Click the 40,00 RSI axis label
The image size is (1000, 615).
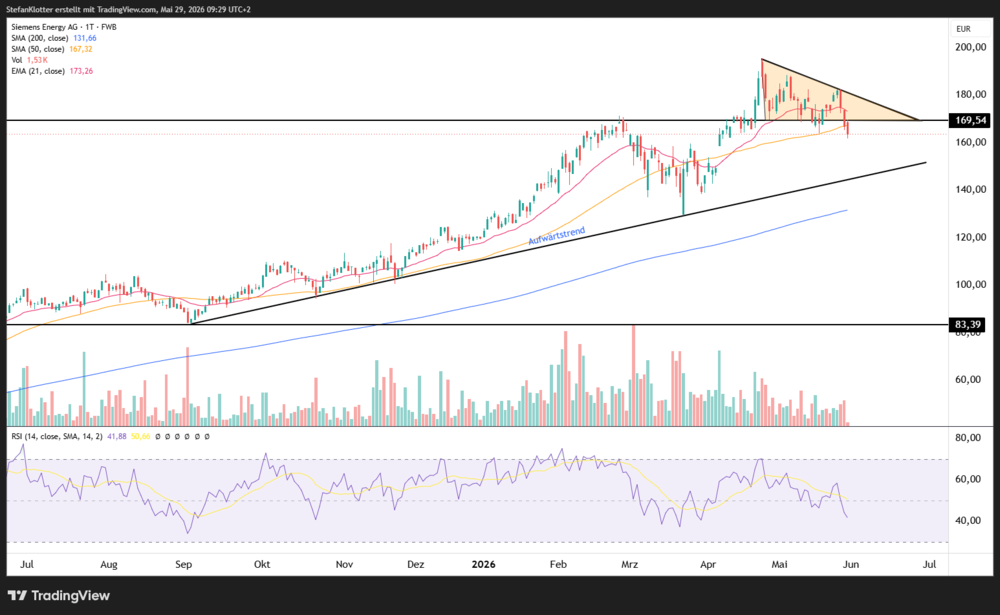(x=967, y=521)
